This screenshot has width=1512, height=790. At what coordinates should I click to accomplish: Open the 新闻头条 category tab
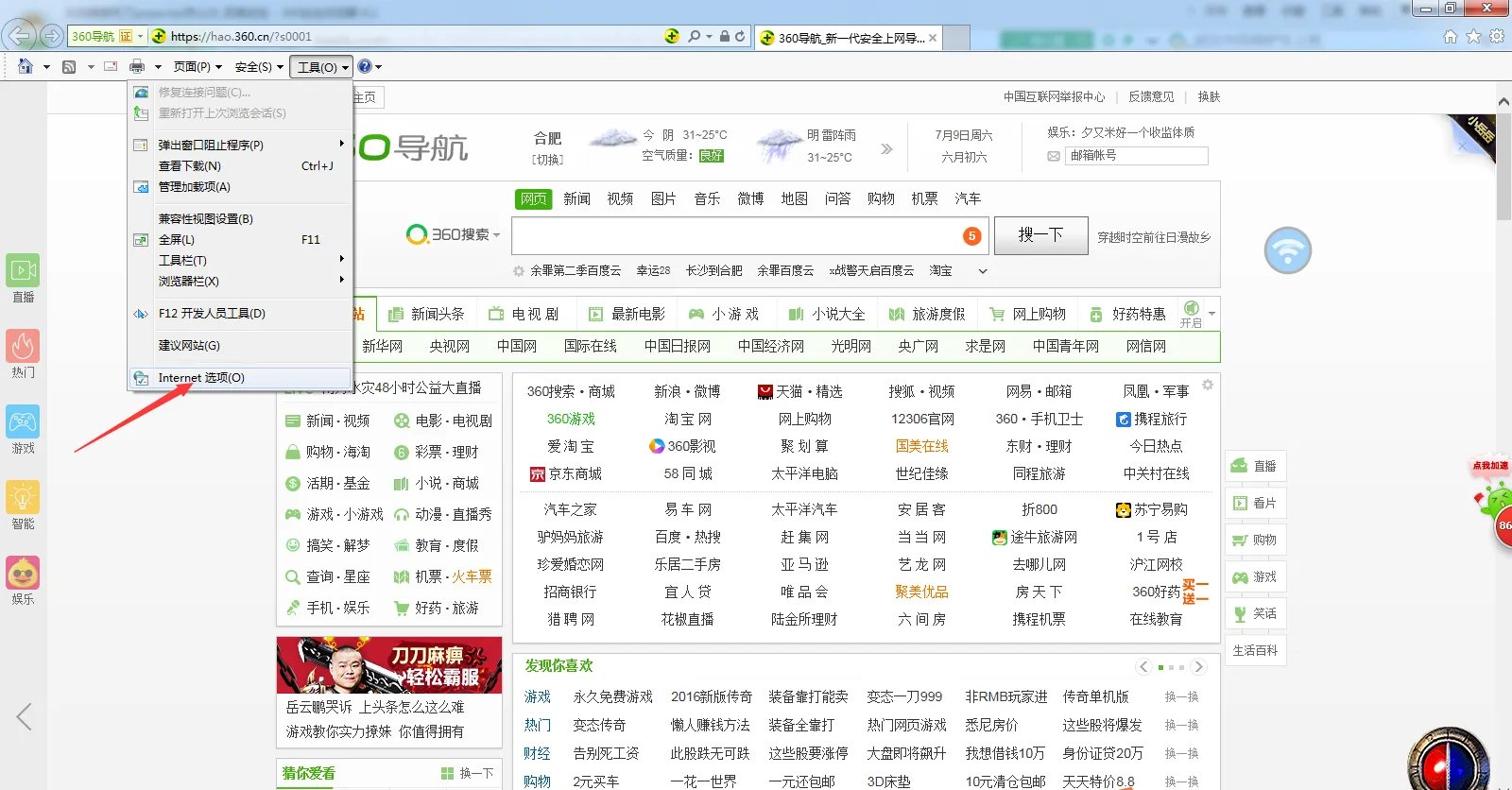point(426,314)
